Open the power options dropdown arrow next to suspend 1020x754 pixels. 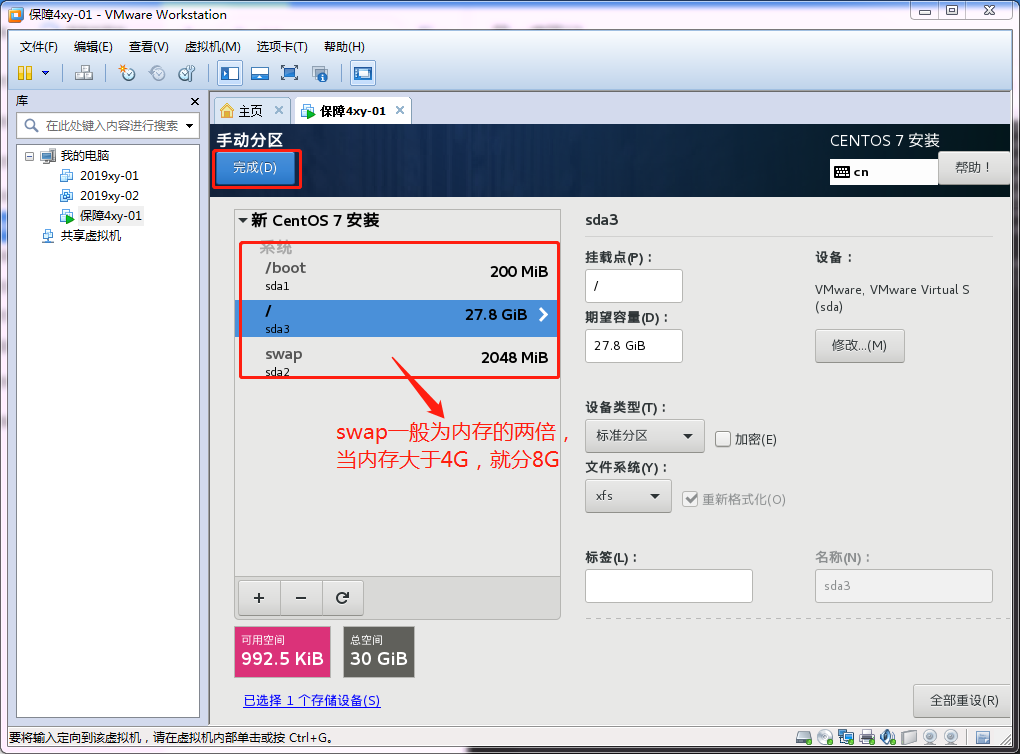[x=46, y=73]
